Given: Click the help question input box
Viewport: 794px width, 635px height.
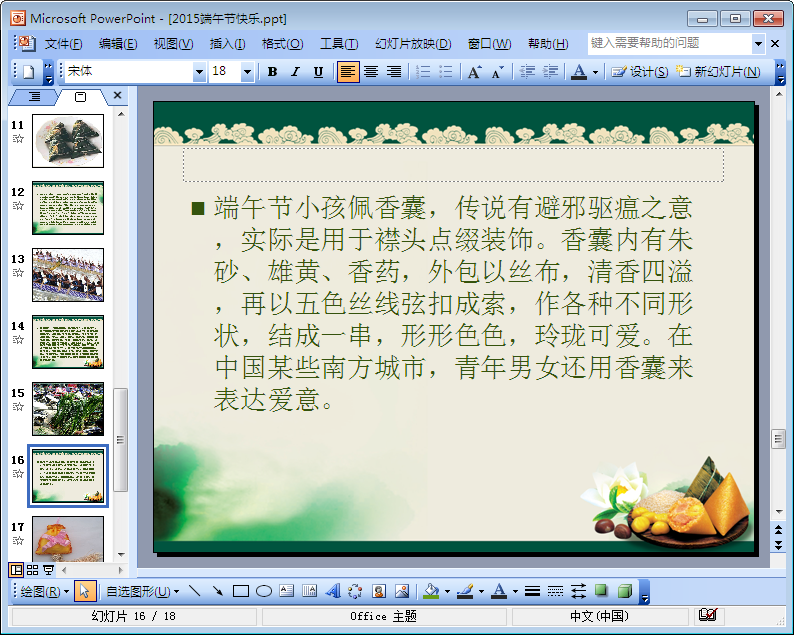Looking at the screenshot, I should click(x=669, y=44).
